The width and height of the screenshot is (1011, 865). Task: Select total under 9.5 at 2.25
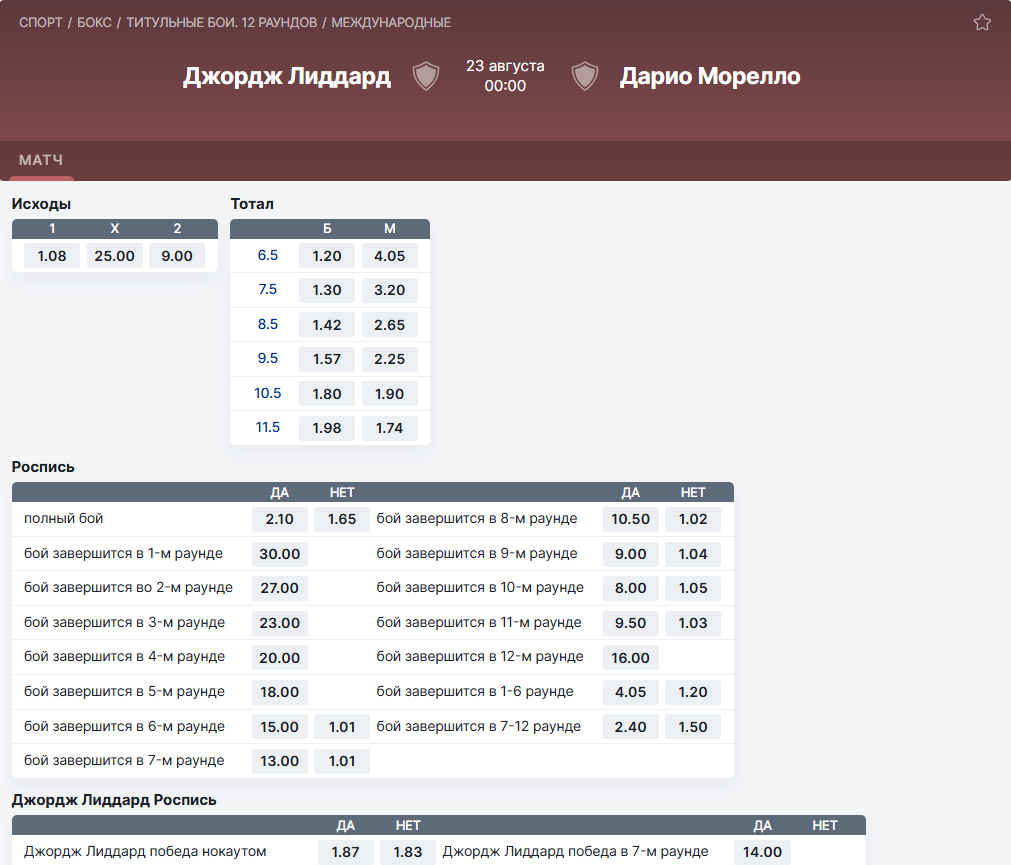(x=389, y=359)
